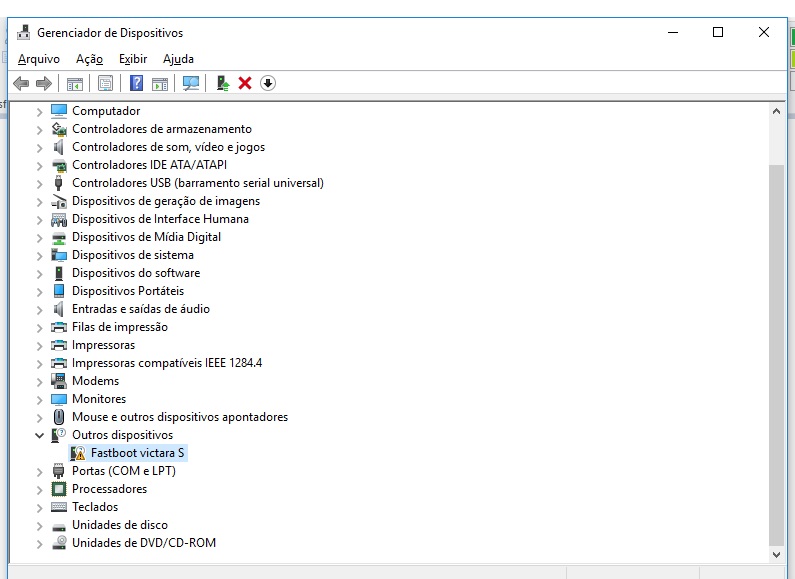795x579 pixels.
Task: Expand Entradas e saídas de áudio
Action: 39,310
